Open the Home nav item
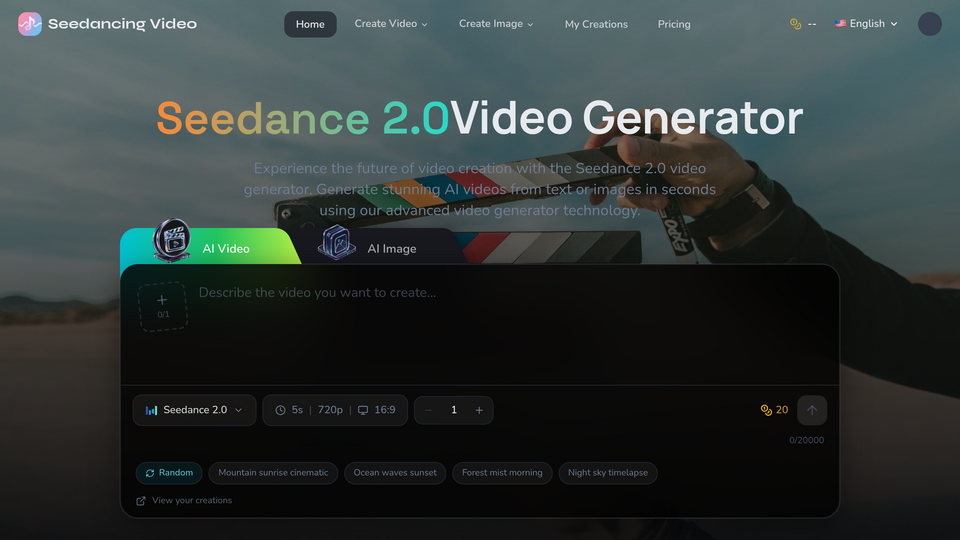The height and width of the screenshot is (540, 960). pyautogui.click(x=310, y=24)
